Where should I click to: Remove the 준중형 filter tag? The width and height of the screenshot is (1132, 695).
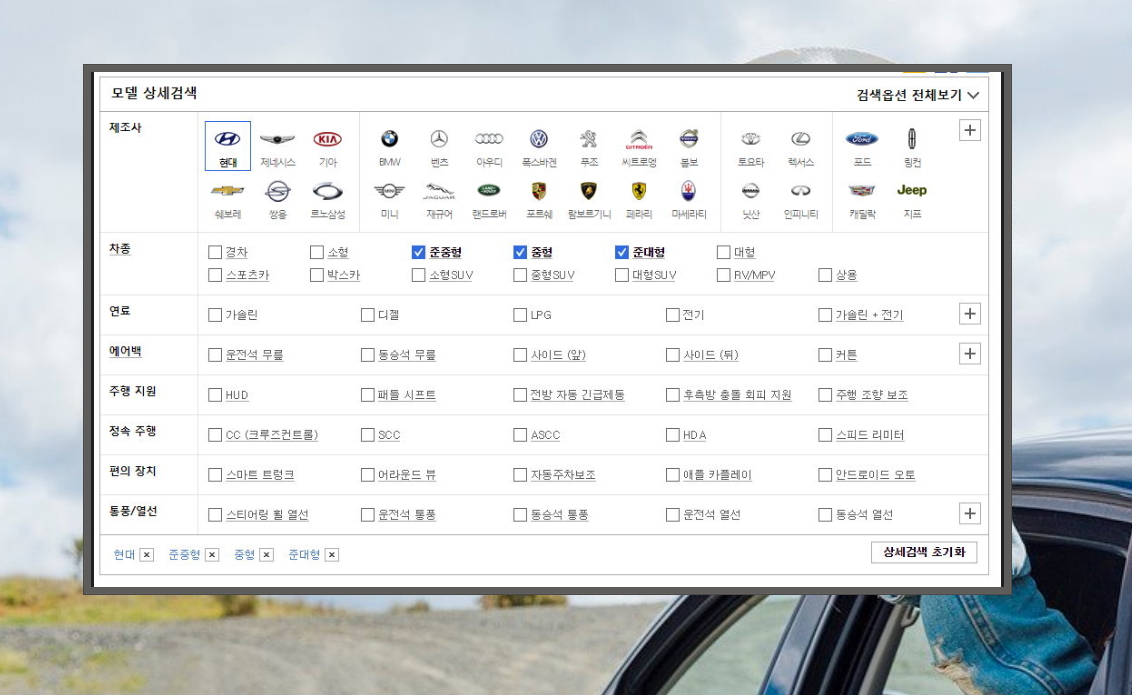[x=212, y=554]
